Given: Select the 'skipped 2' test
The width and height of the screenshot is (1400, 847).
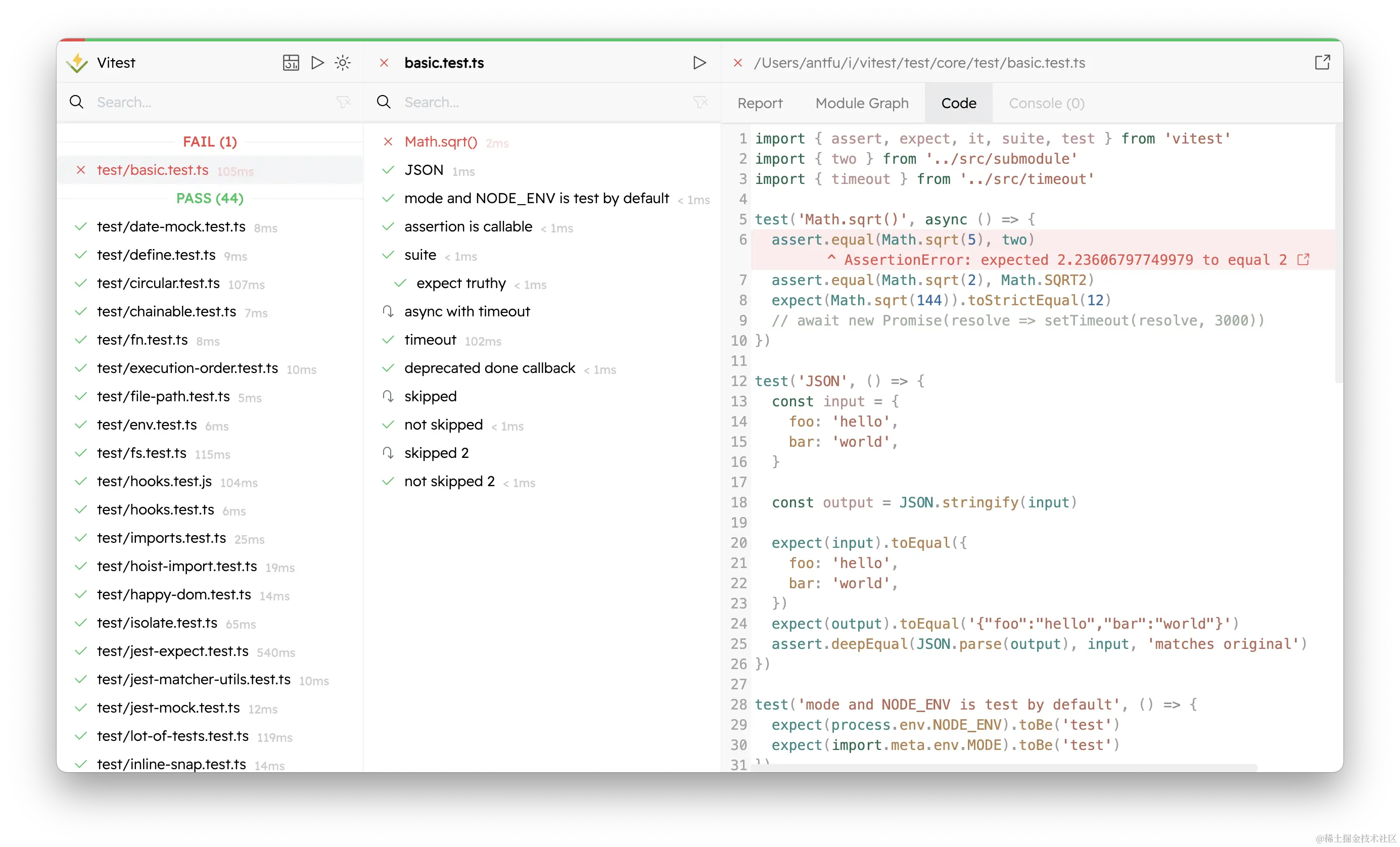Looking at the screenshot, I should point(543,453).
